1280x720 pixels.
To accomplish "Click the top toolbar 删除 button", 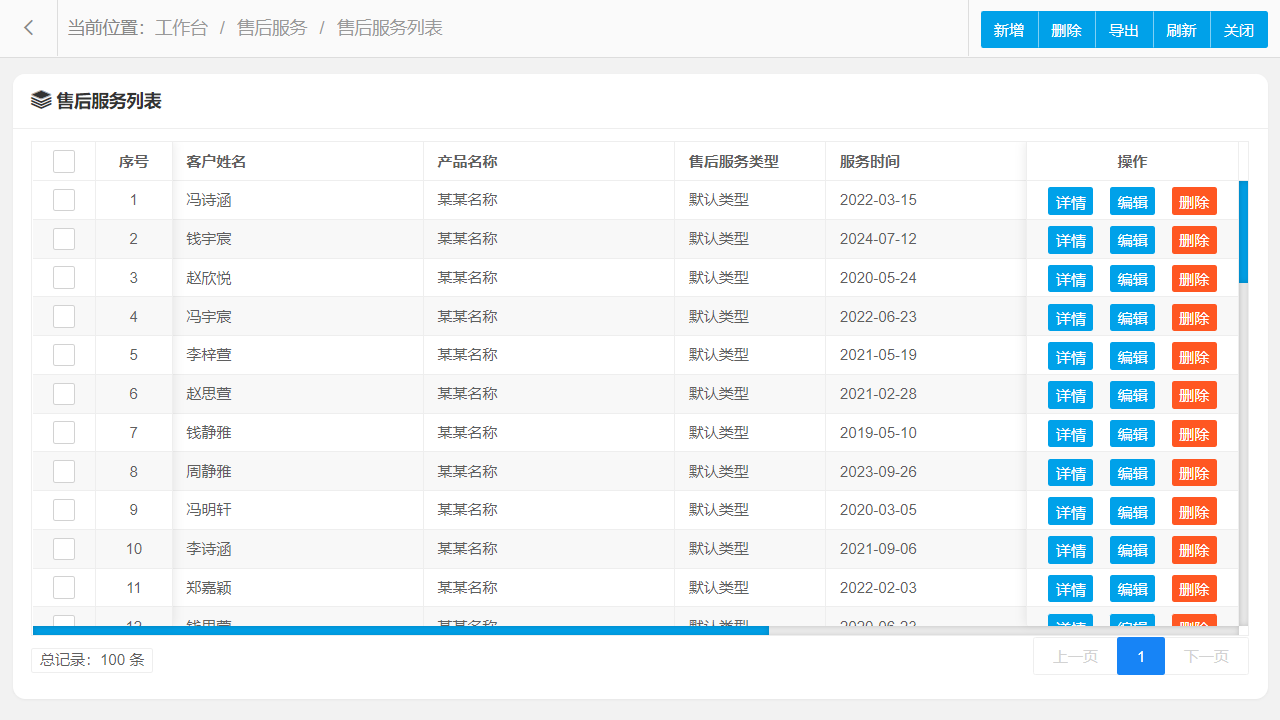I will coord(1067,30).
